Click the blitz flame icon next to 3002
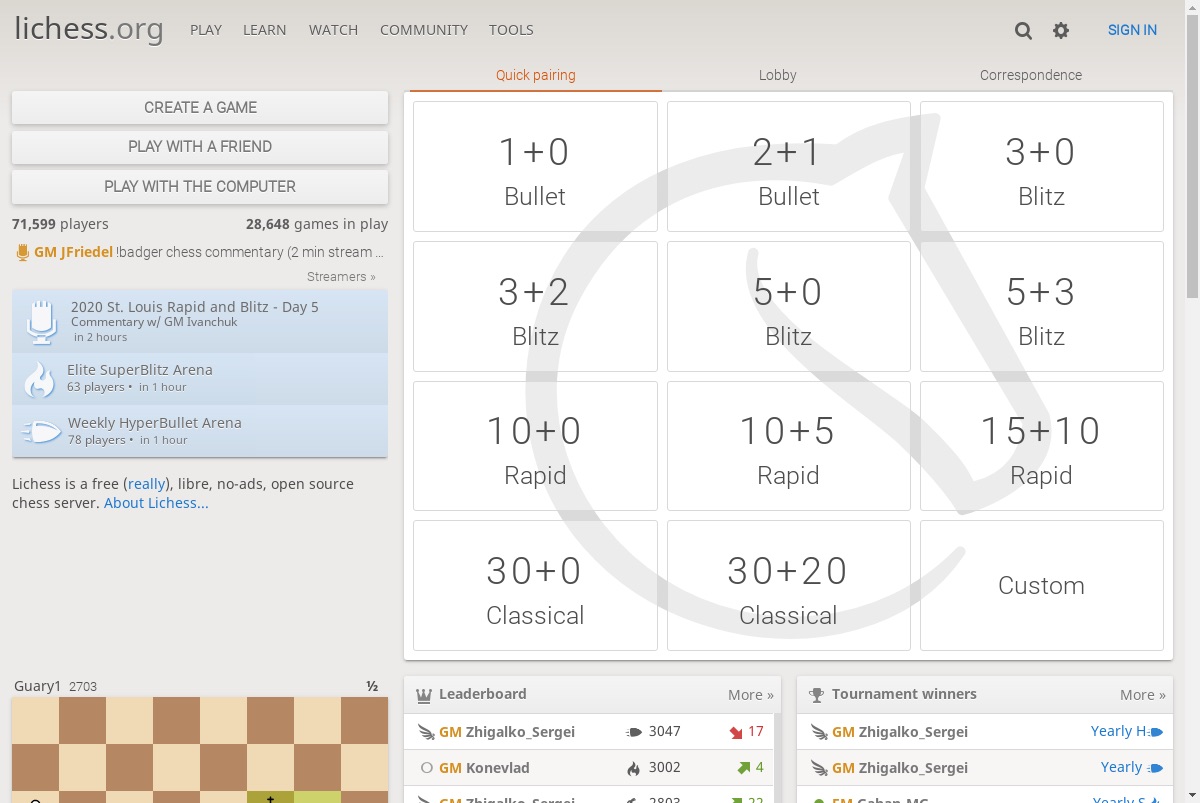This screenshot has width=1200, height=803. pyautogui.click(x=633, y=768)
